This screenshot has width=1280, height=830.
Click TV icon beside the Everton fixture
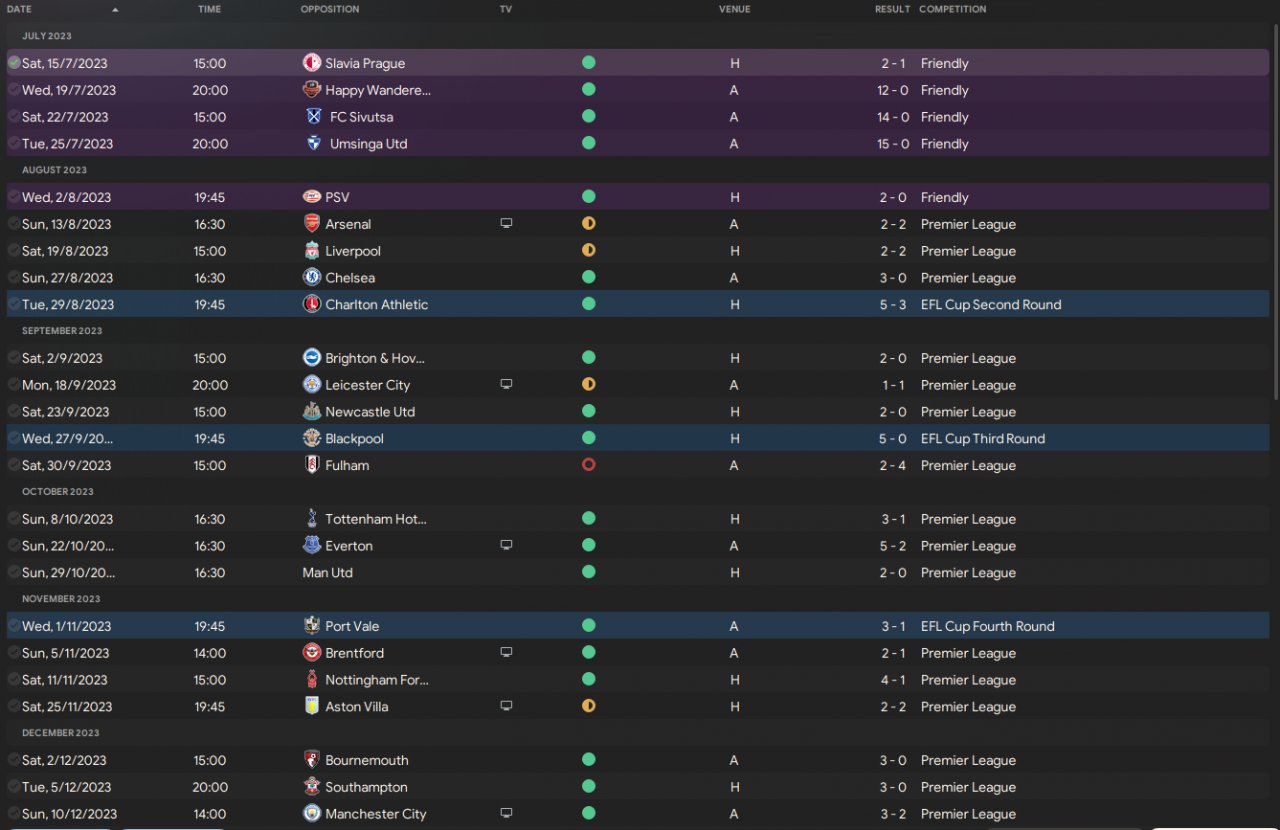(506, 546)
